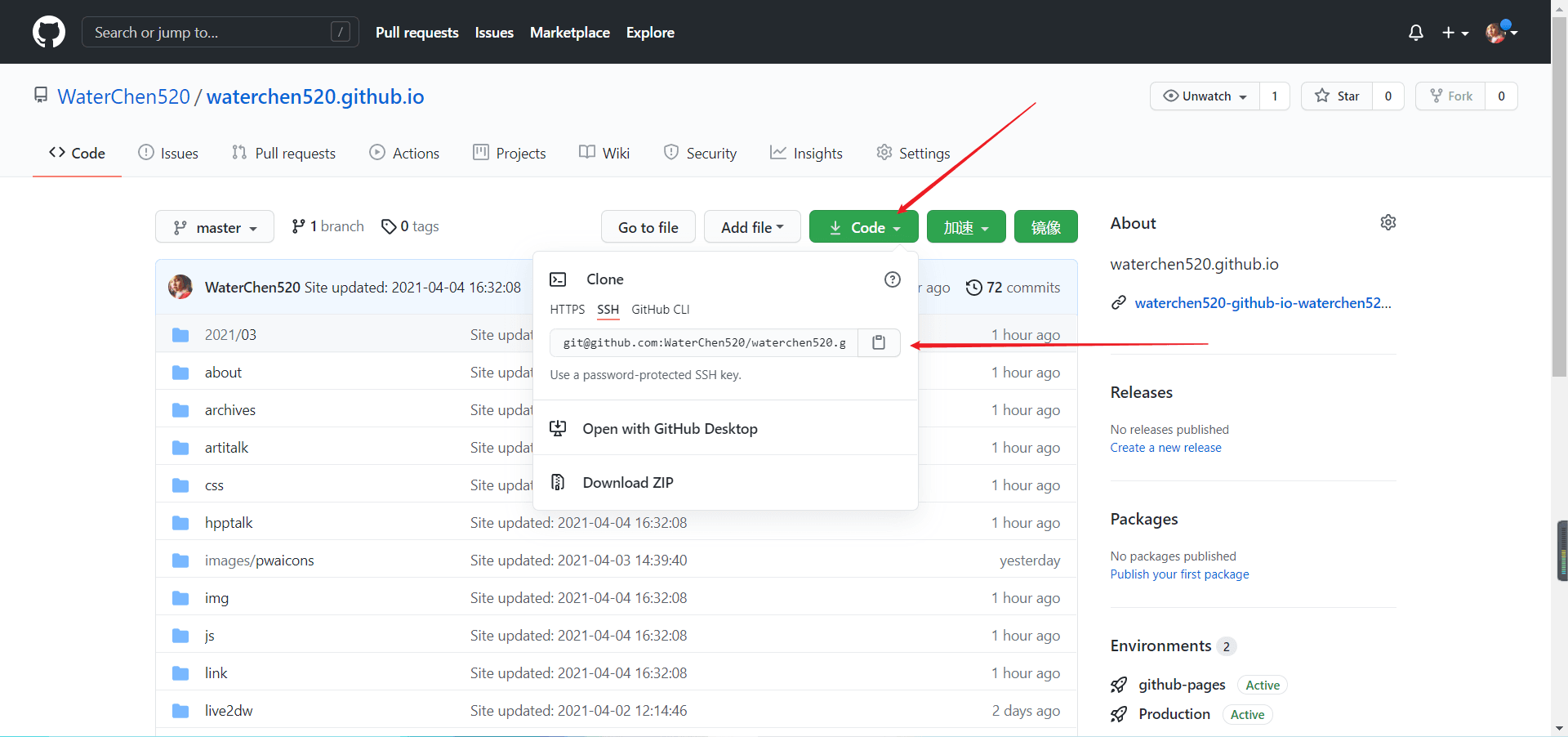Click Create a new release
Image resolution: width=1568 pixels, height=737 pixels.
click(x=1165, y=448)
